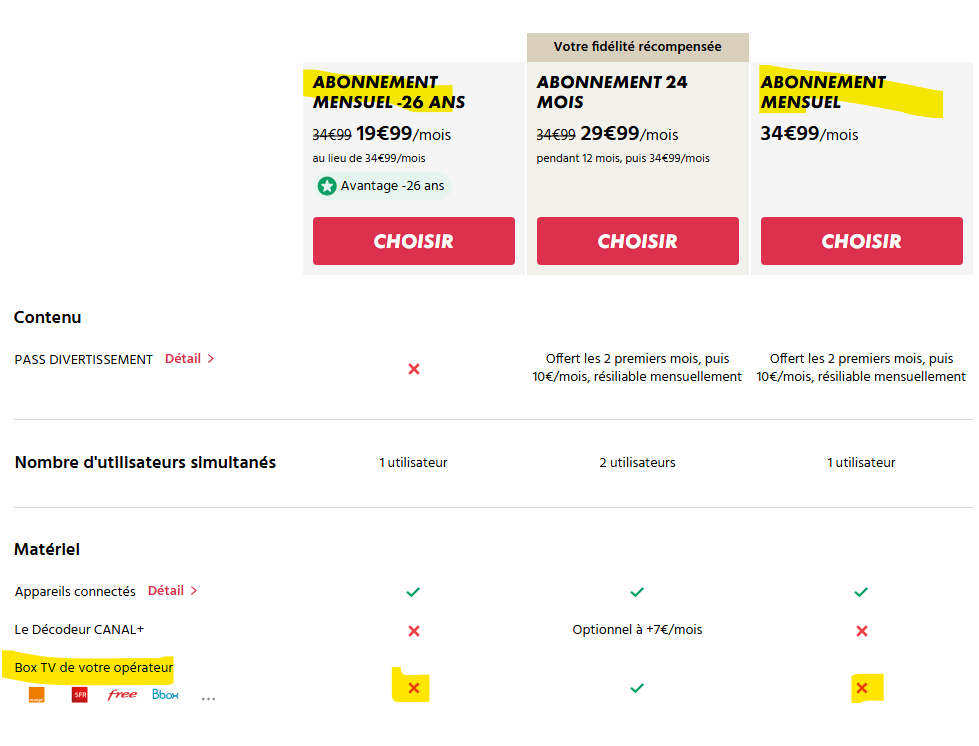The height and width of the screenshot is (746, 979).
Task: Select CHOISIR under the 34€99 Abonnement Mensuel
Action: tap(862, 241)
